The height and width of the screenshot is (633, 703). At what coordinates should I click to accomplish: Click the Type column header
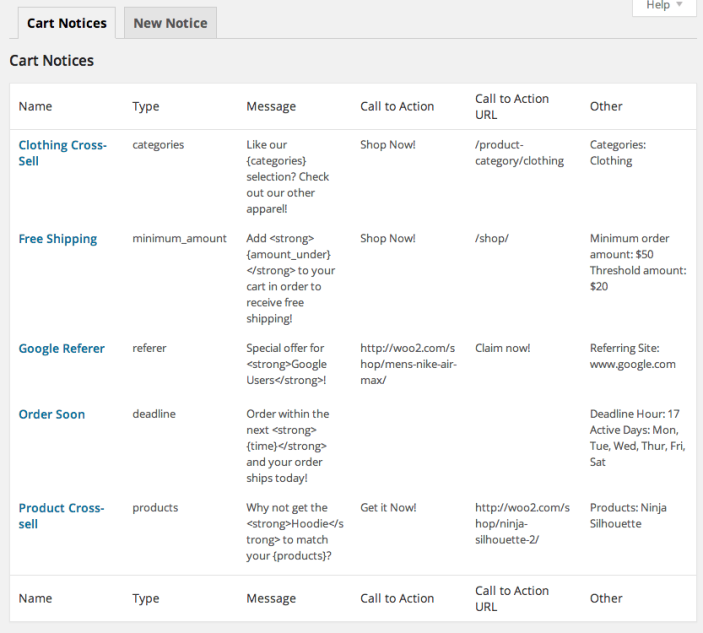click(146, 106)
